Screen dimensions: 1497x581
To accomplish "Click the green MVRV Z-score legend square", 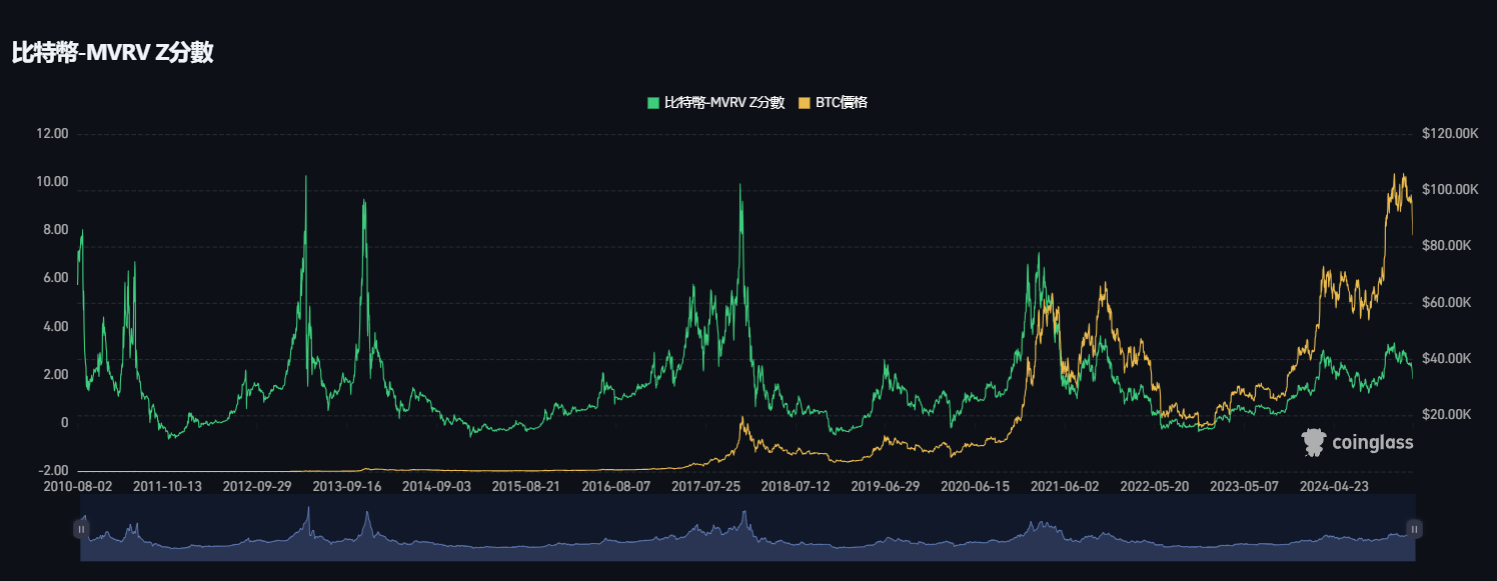I will point(653,102).
